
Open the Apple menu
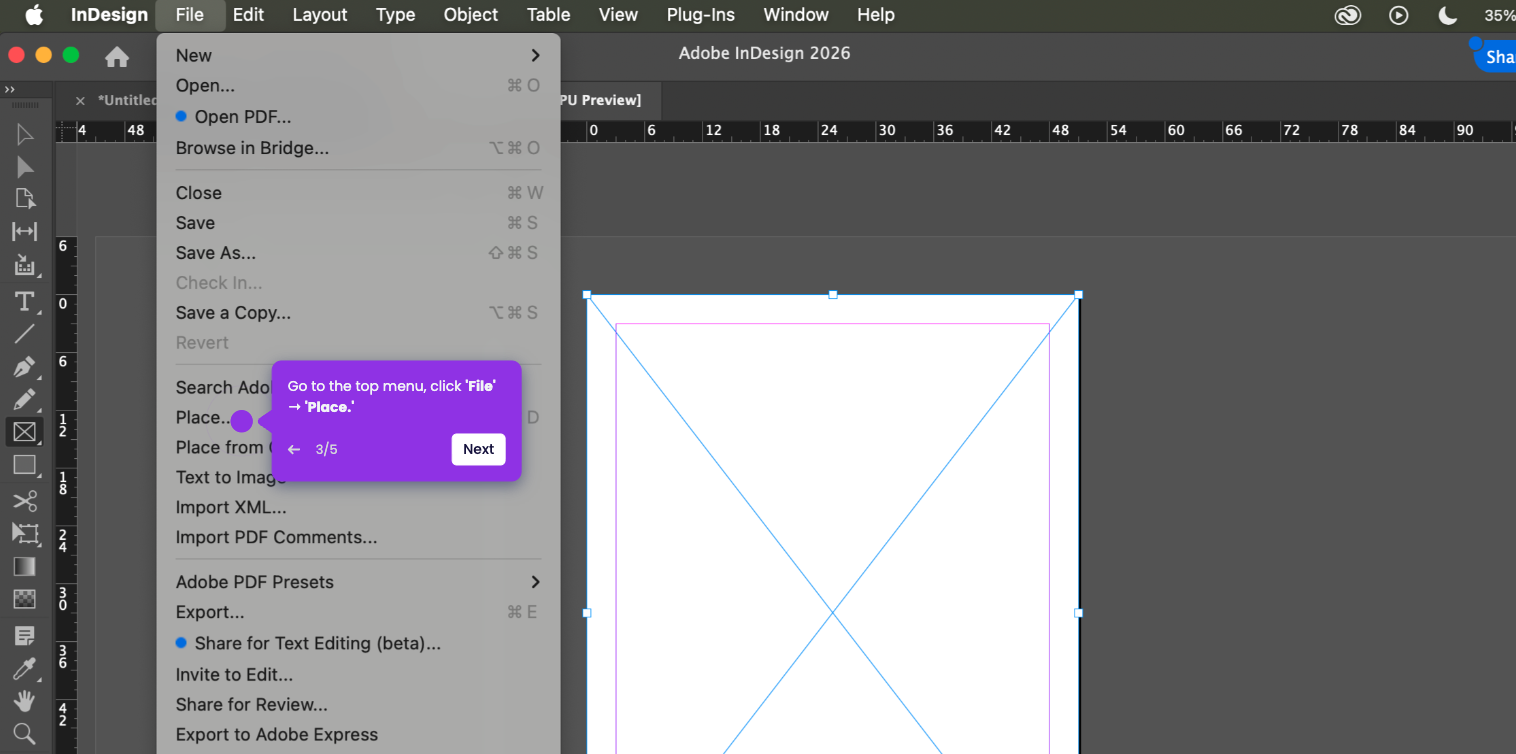point(34,15)
